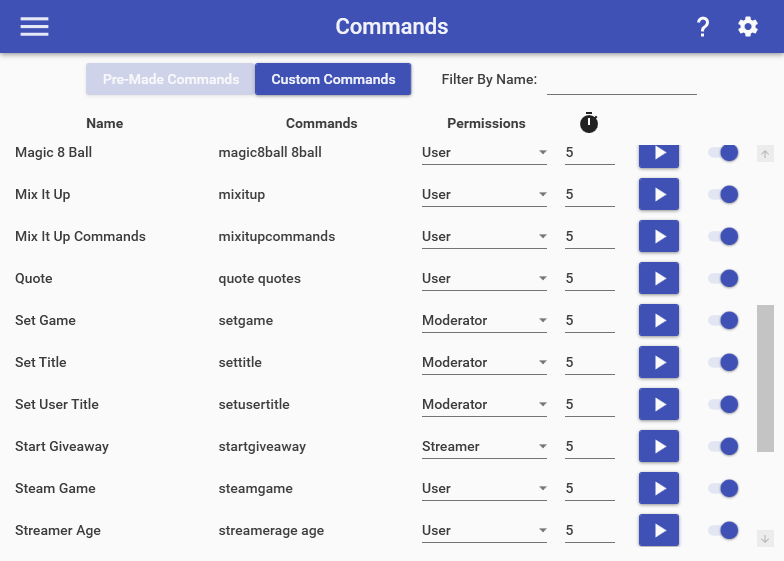The width and height of the screenshot is (784, 561).
Task: Switch off the Set User Title command
Action: 723,404
